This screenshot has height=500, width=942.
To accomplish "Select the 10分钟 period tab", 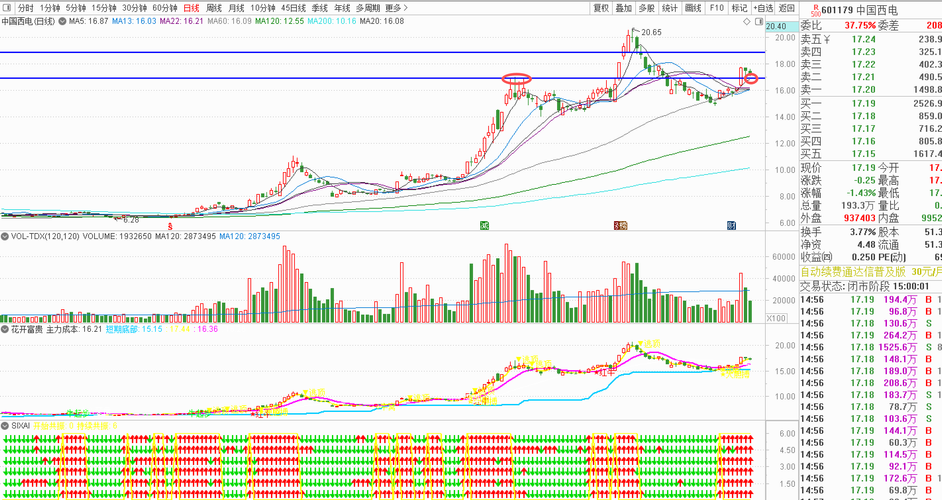I will pos(263,8).
